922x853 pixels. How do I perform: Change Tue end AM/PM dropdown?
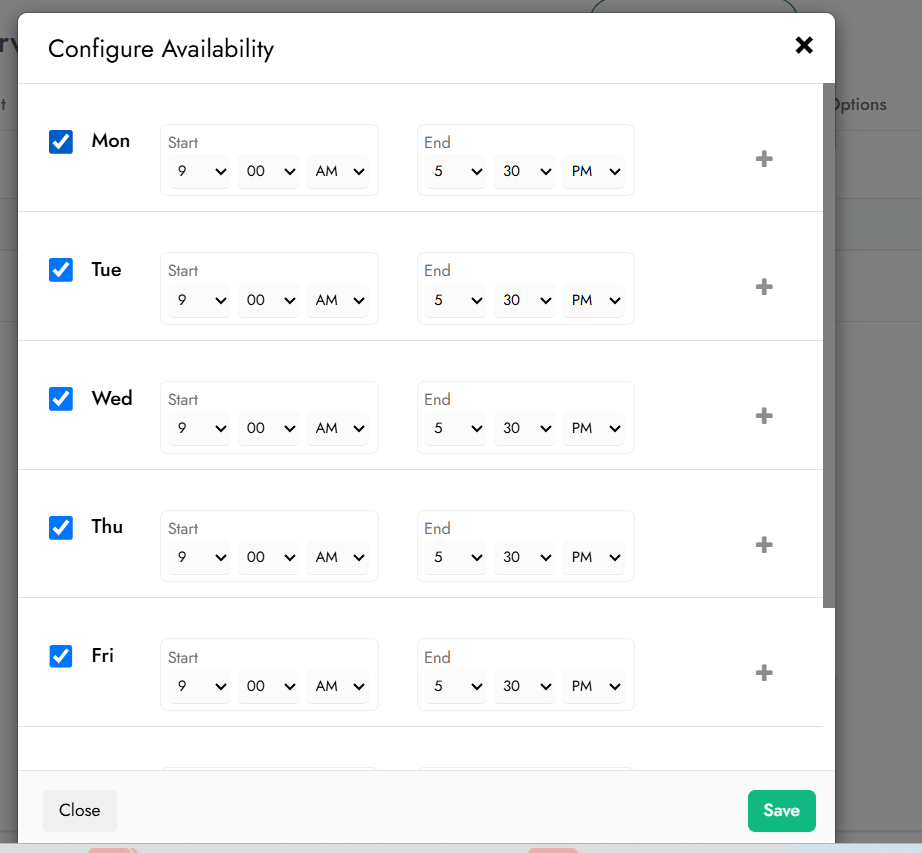(593, 300)
